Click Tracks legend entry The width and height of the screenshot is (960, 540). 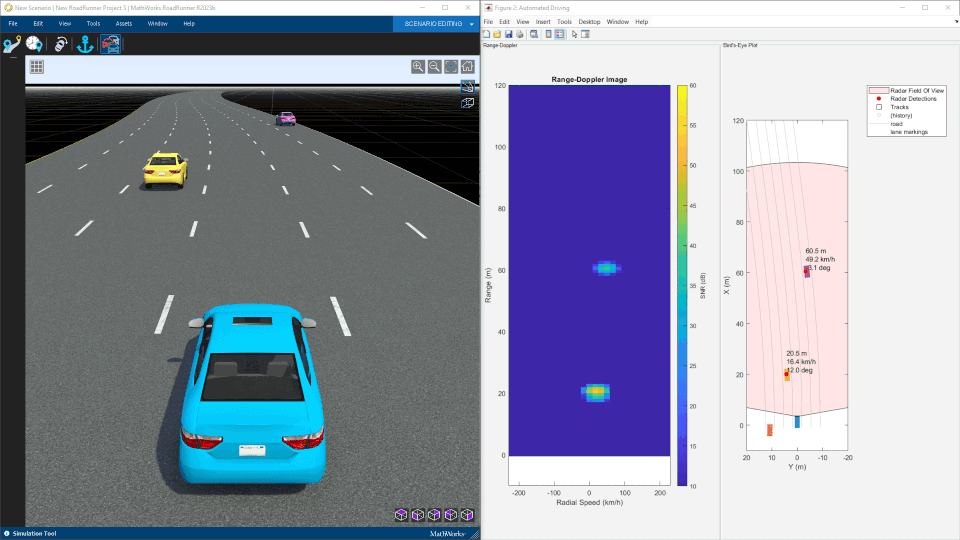pyautogui.click(x=899, y=107)
